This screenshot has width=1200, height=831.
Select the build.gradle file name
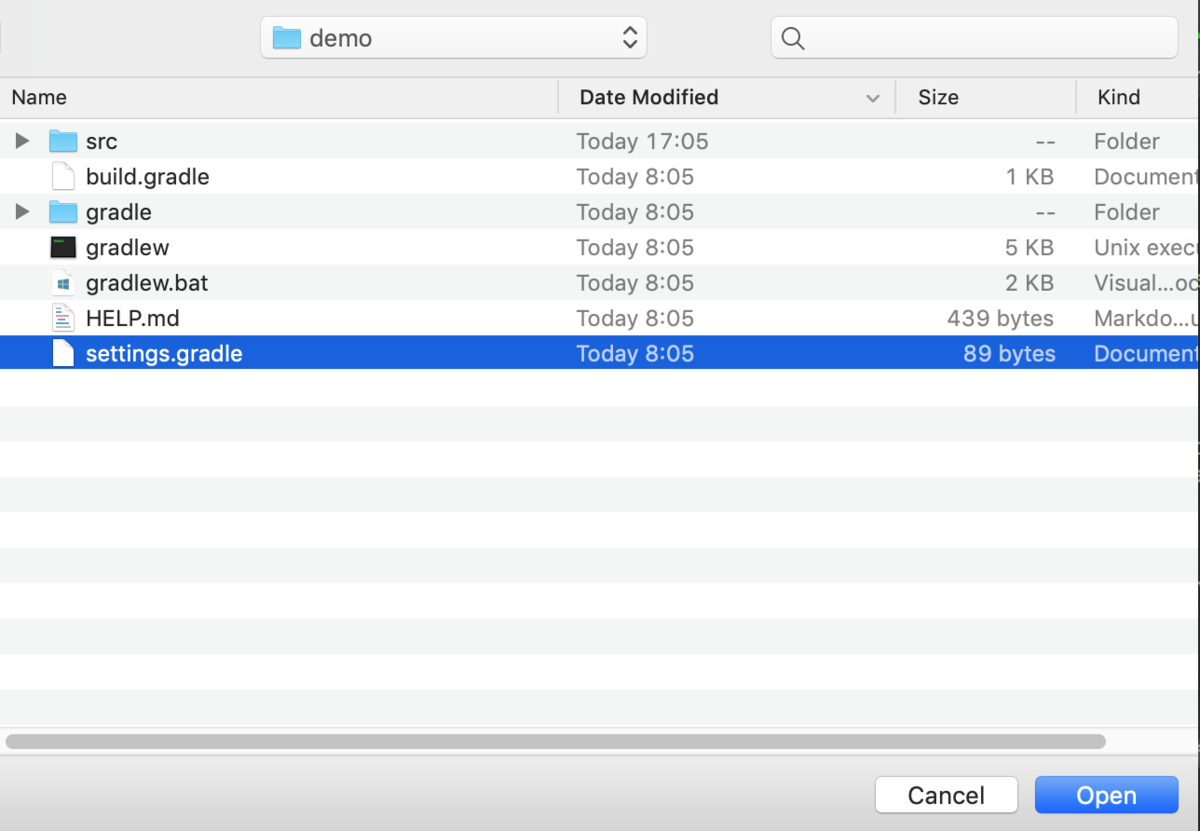(x=148, y=177)
